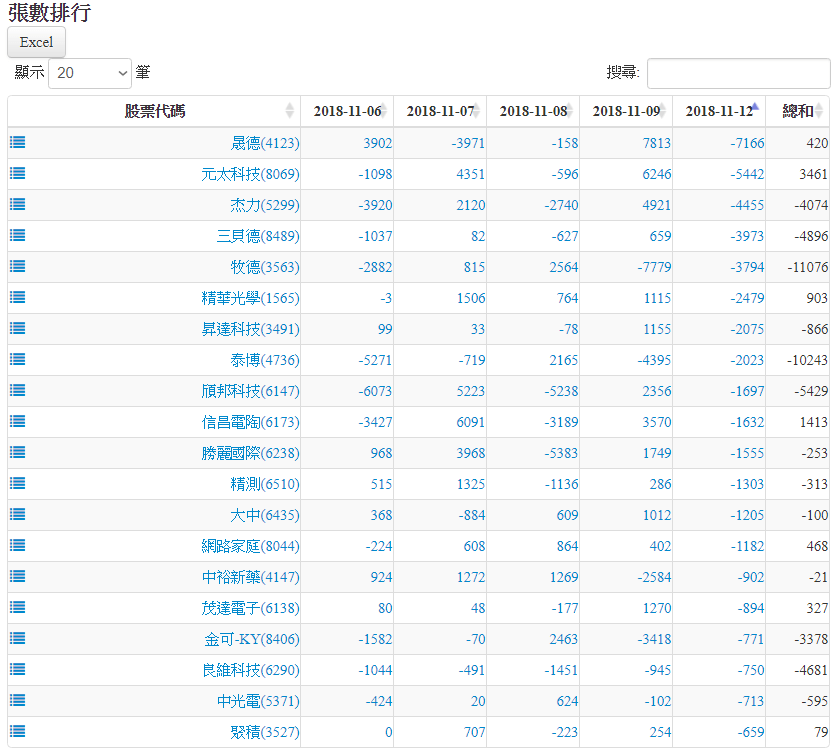Click the list icon beside 元太科技(8069)
838x752 pixels.
point(17,173)
